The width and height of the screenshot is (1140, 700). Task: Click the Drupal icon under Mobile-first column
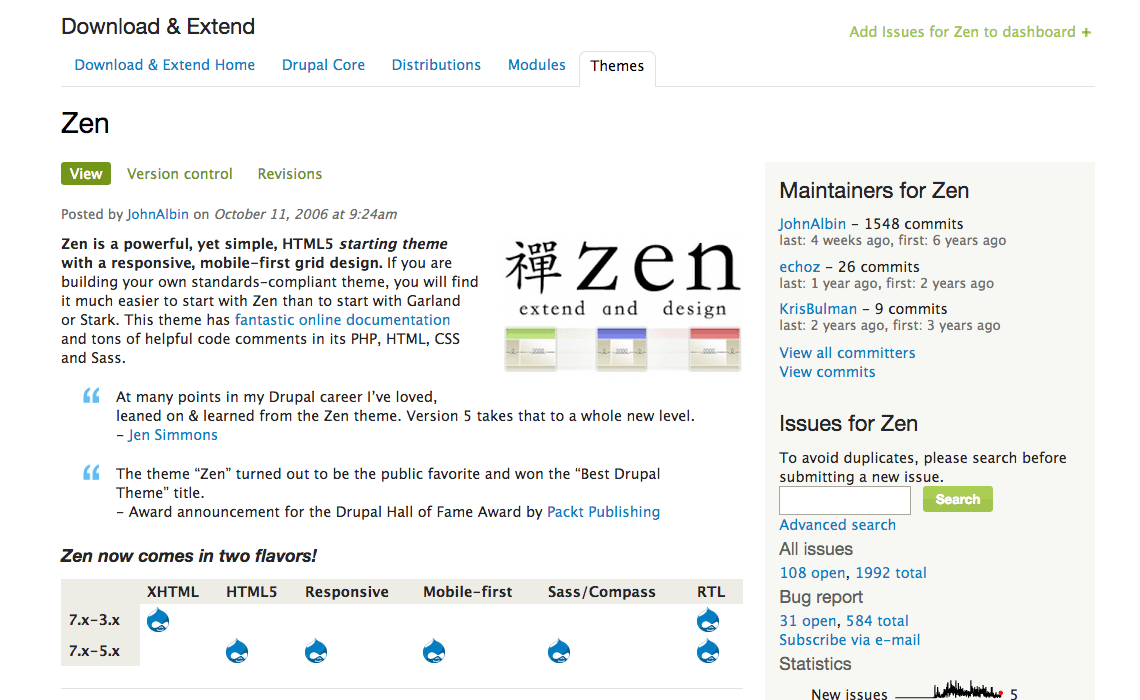click(434, 651)
